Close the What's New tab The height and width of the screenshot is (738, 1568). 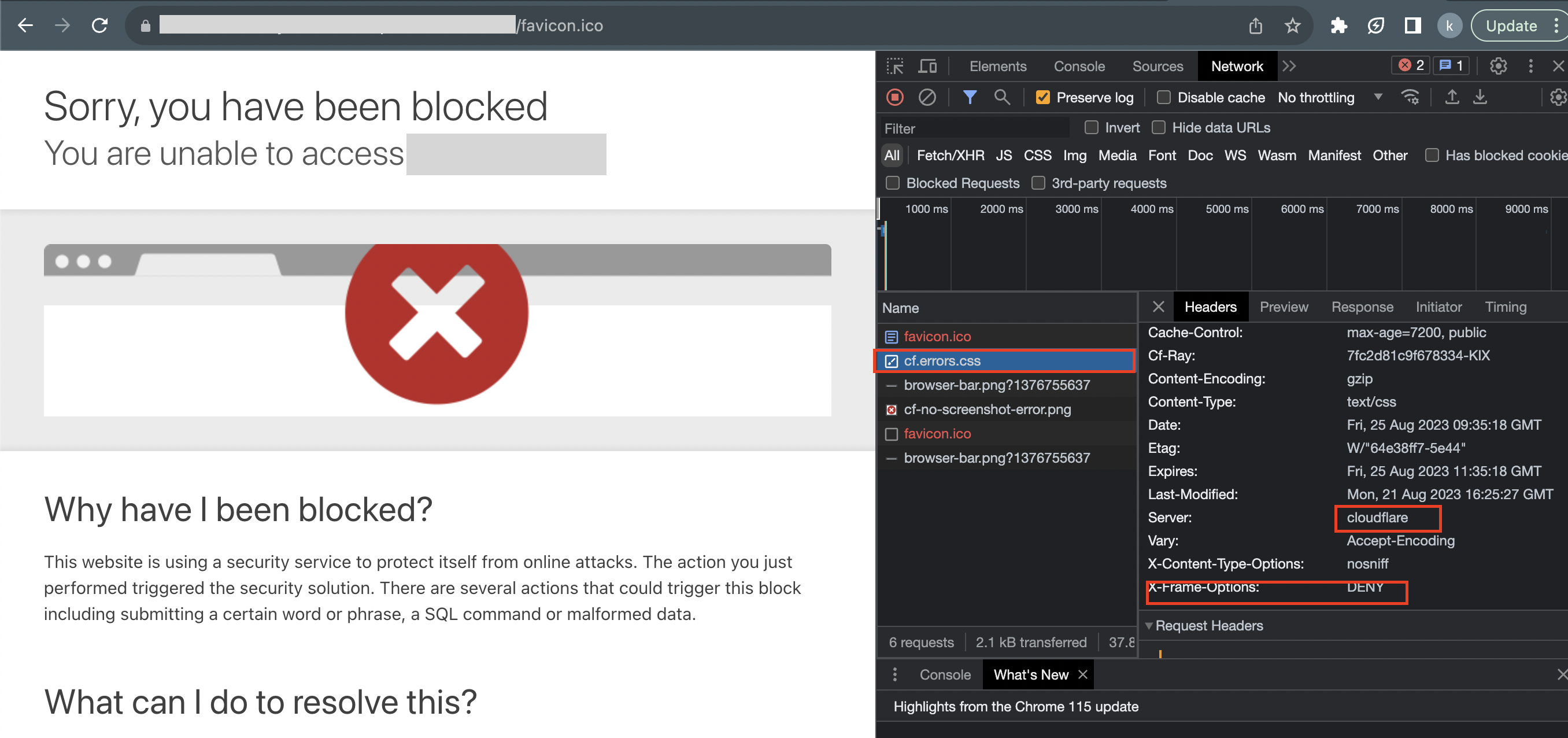tap(1082, 674)
